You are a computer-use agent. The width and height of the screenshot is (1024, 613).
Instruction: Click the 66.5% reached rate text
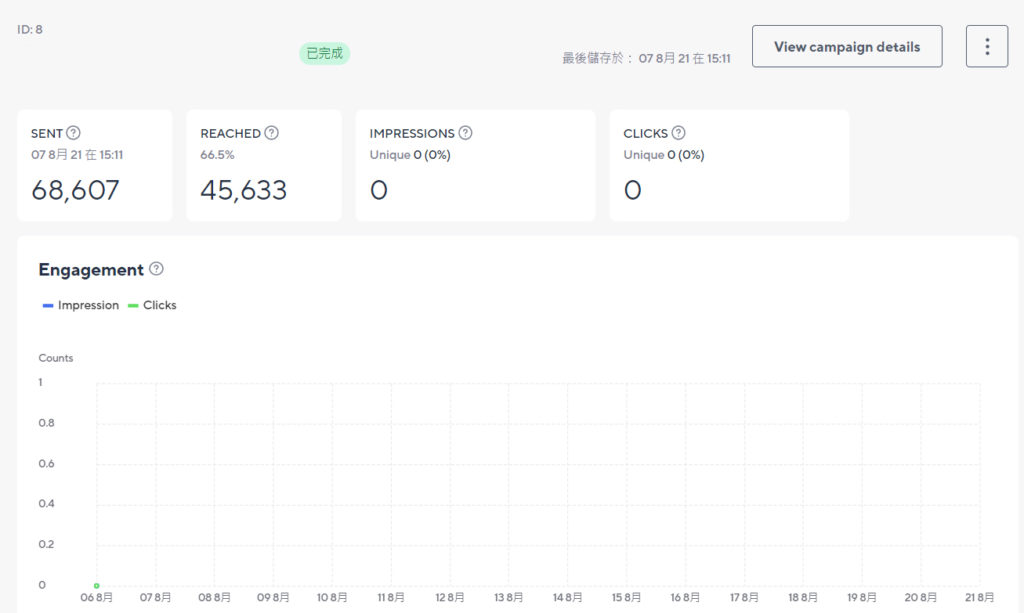[x=220, y=155]
